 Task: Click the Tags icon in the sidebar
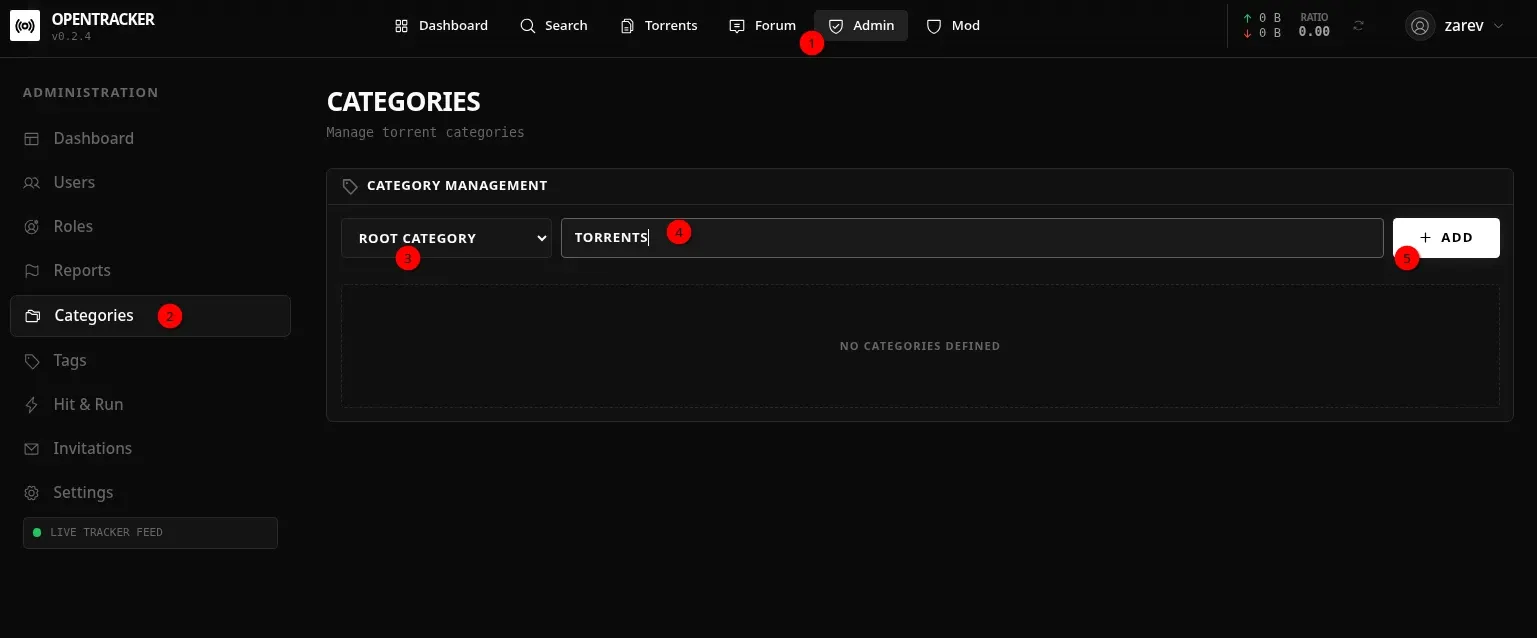[x=32, y=361]
